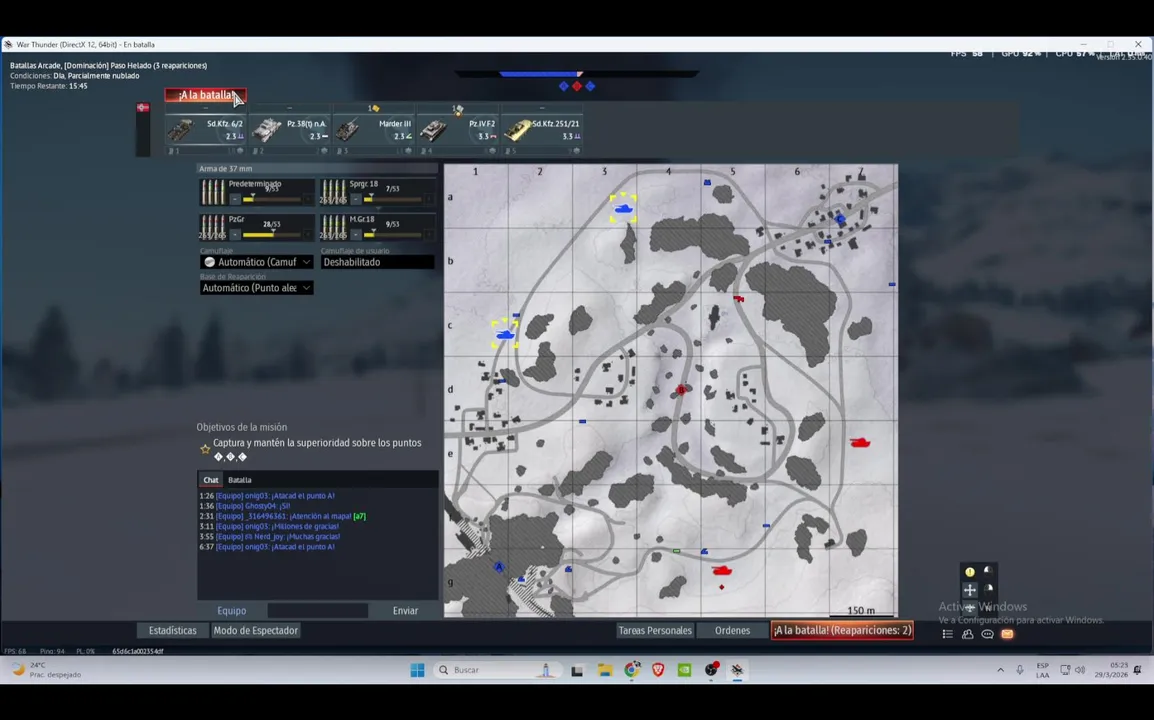
Task: Open Brave browser from the taskbar
Action: point(658,670)
